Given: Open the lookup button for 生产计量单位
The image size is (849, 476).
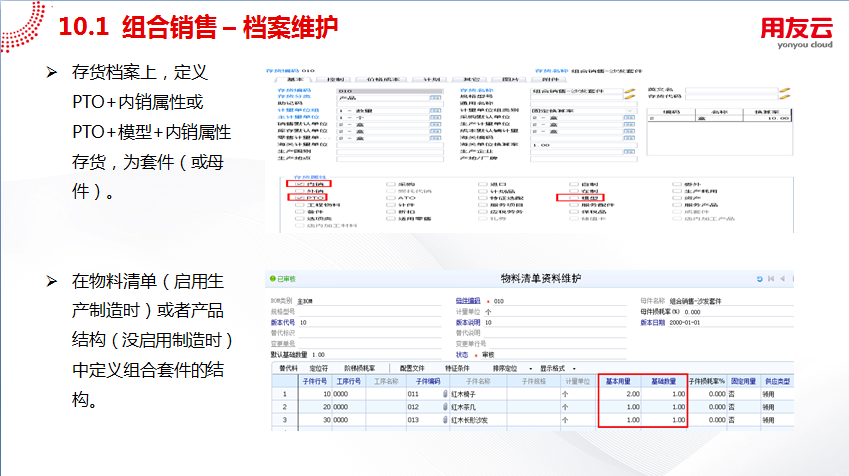Looking at the screenshot, I should point(629,125).
